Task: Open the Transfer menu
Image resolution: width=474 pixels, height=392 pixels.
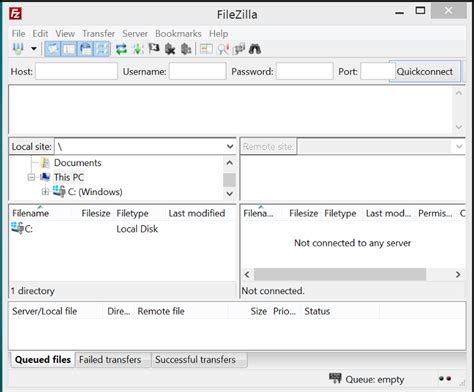Action: (98, 34)
